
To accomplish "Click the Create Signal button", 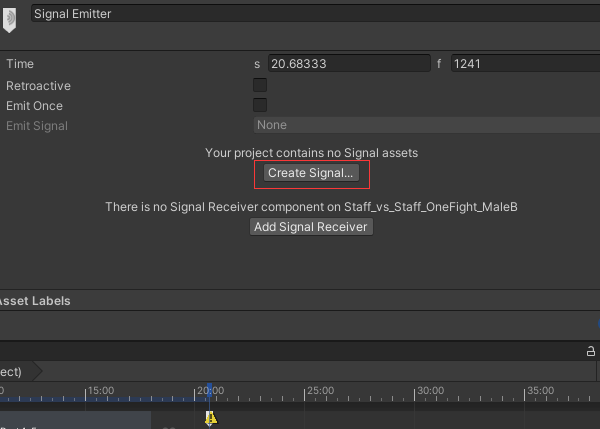I will 311,173.
